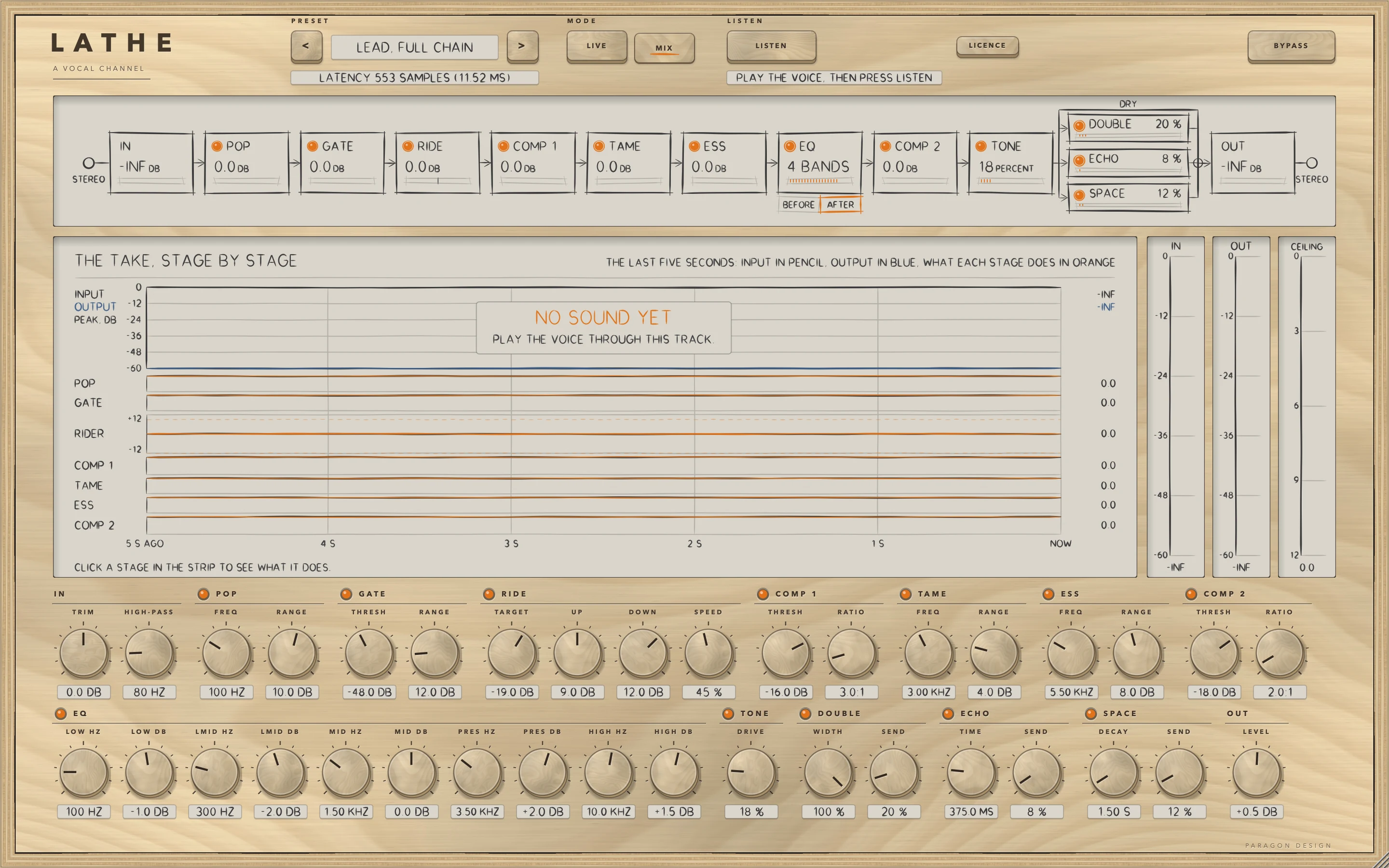Toggle the COMP 1 section LED above knobs
This screenshot has height=868, width=1389.
763,594
